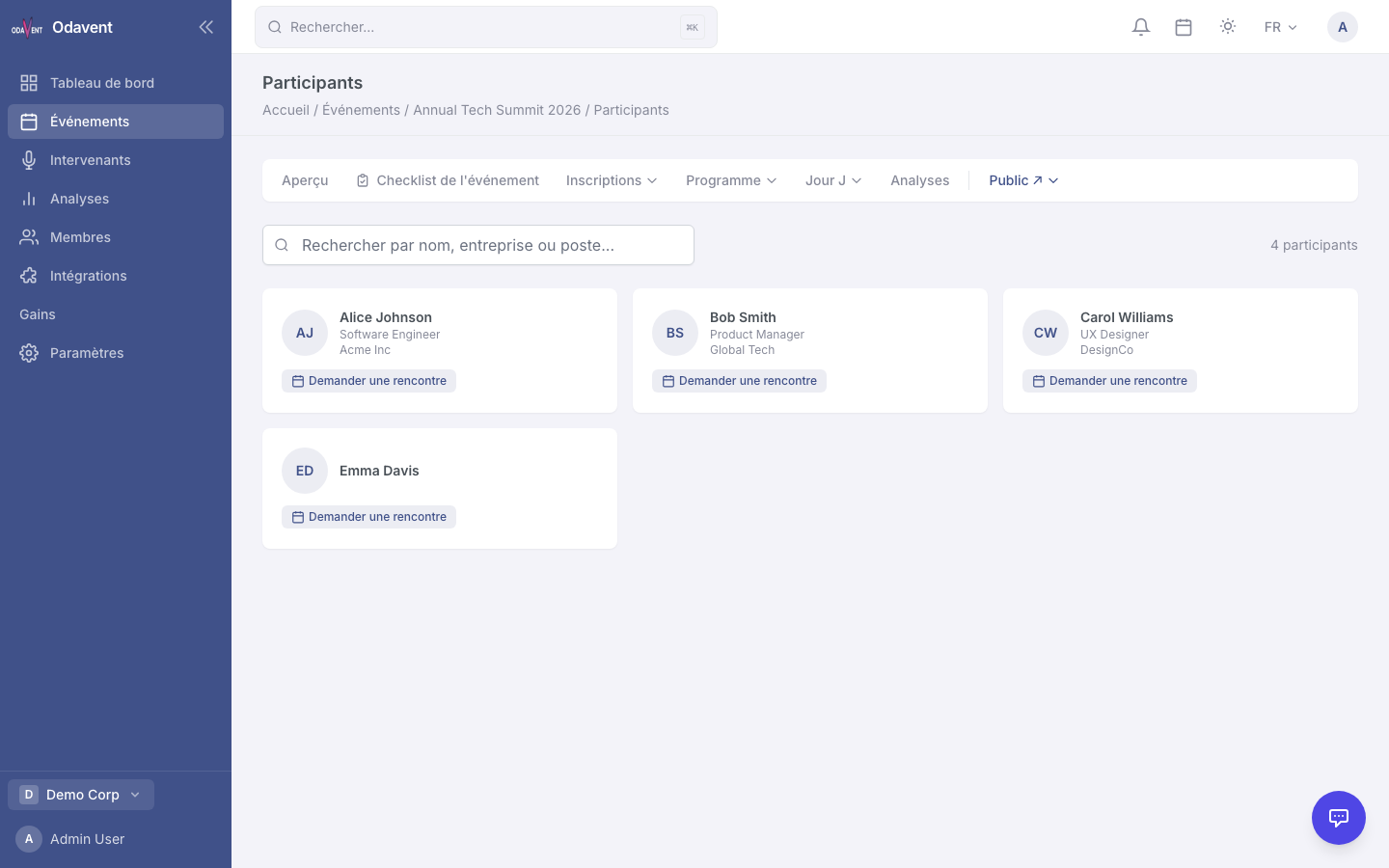Go to Accueil in the breadcrumb

click(x=286, y=110)
